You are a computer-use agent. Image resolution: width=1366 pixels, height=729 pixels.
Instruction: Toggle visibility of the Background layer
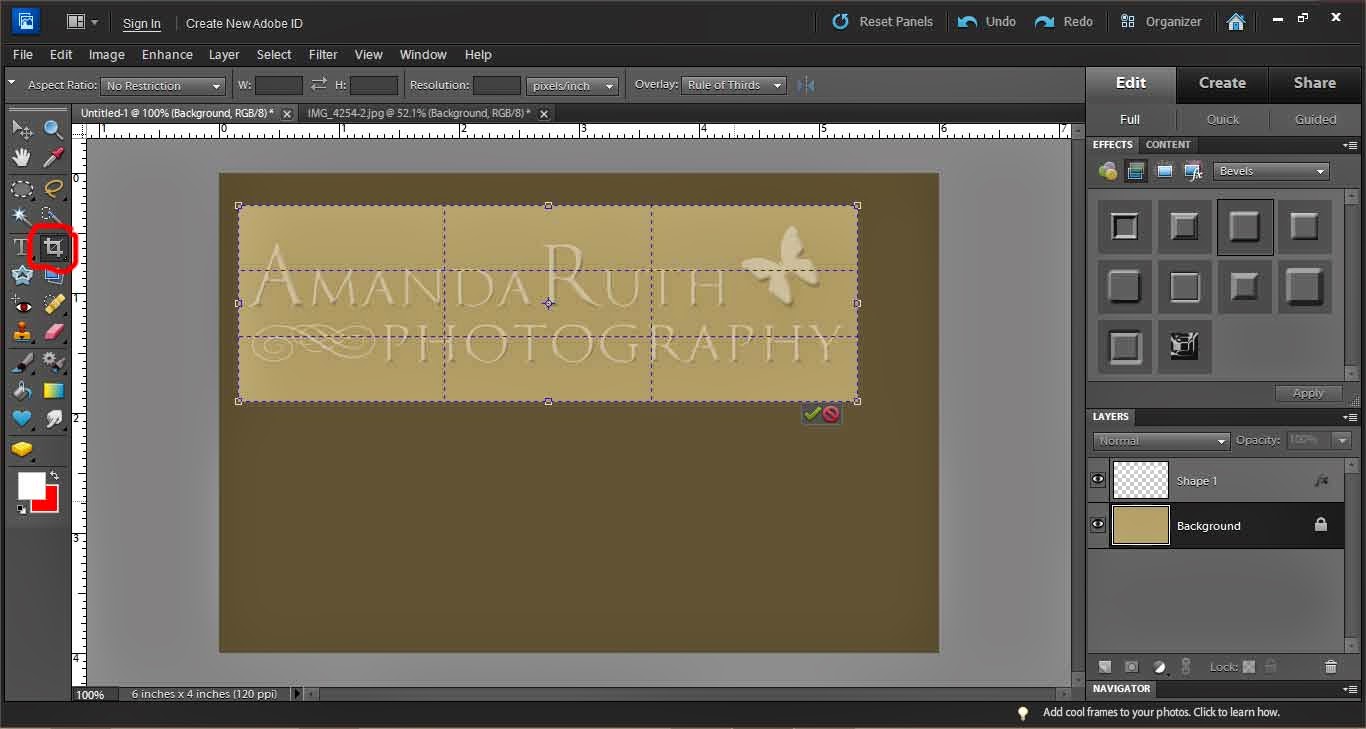point(1098,525)
